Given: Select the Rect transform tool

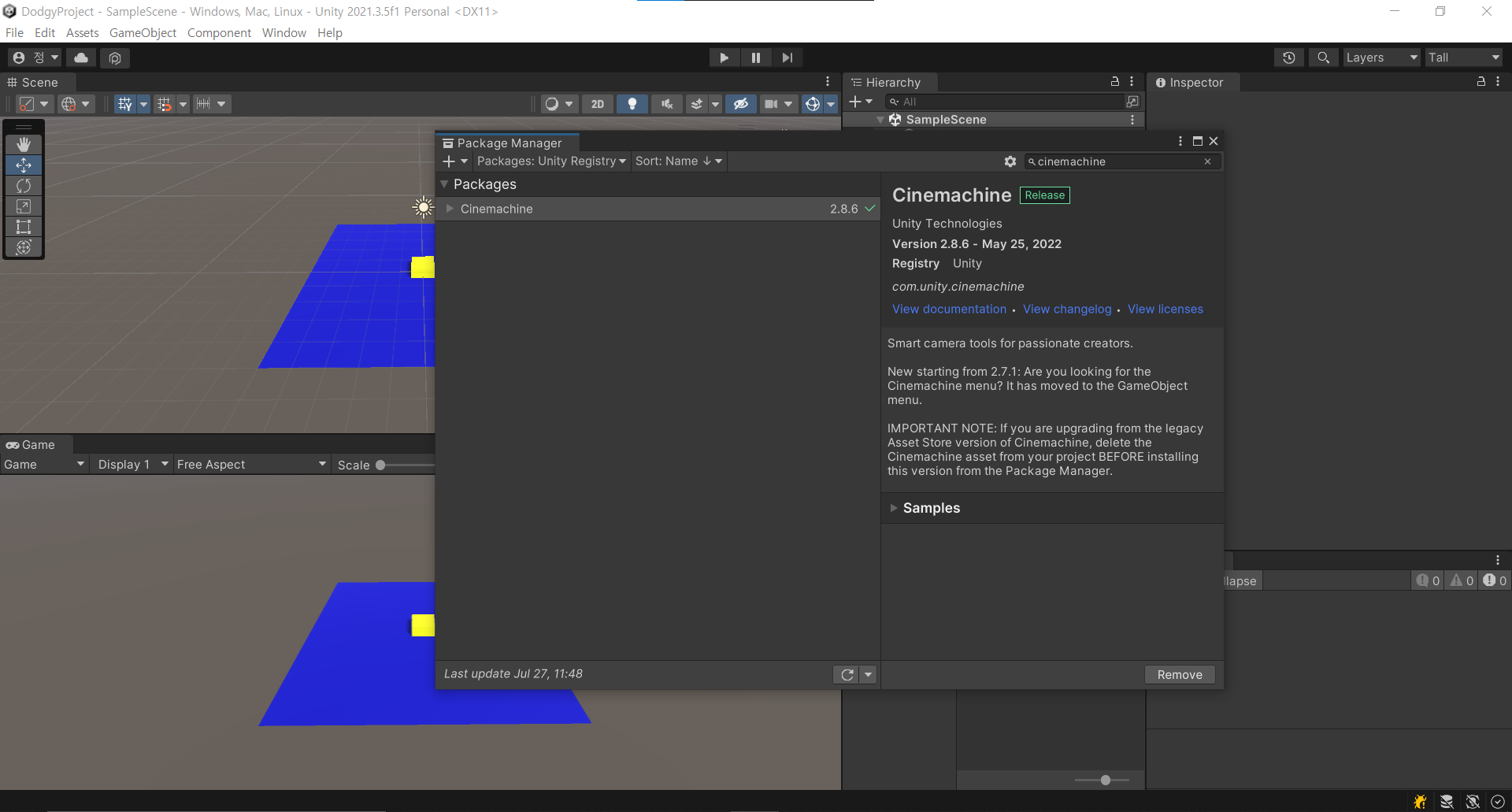Looking at the screenshot, I should tap(24, 227).
